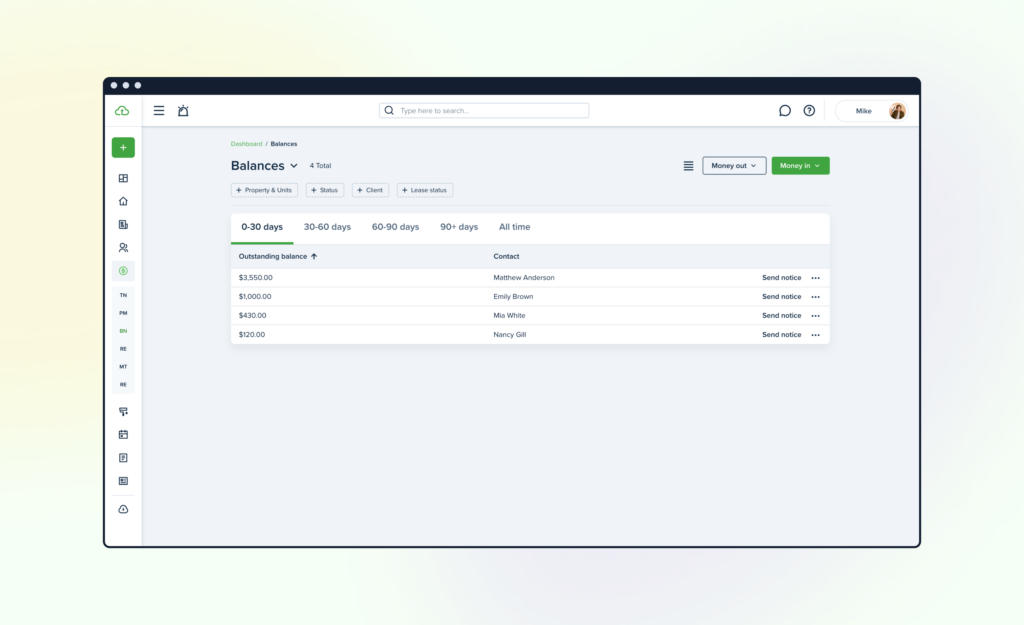Screen dimensions: 1024x625
Task: Open contact Emily Brown
Action: pos(513,296)
